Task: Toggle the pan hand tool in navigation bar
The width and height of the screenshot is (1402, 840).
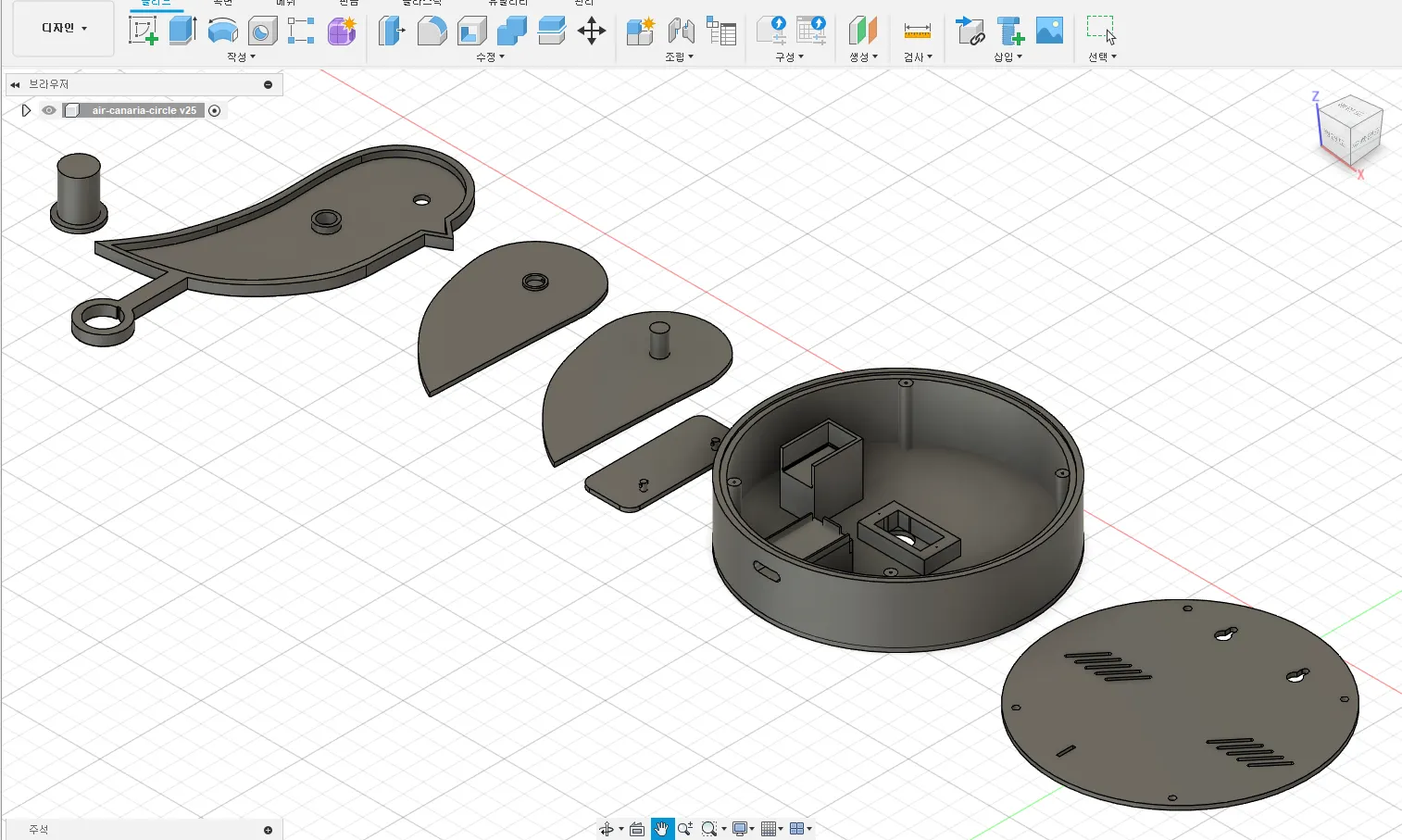Action: (x=661, y=829)
